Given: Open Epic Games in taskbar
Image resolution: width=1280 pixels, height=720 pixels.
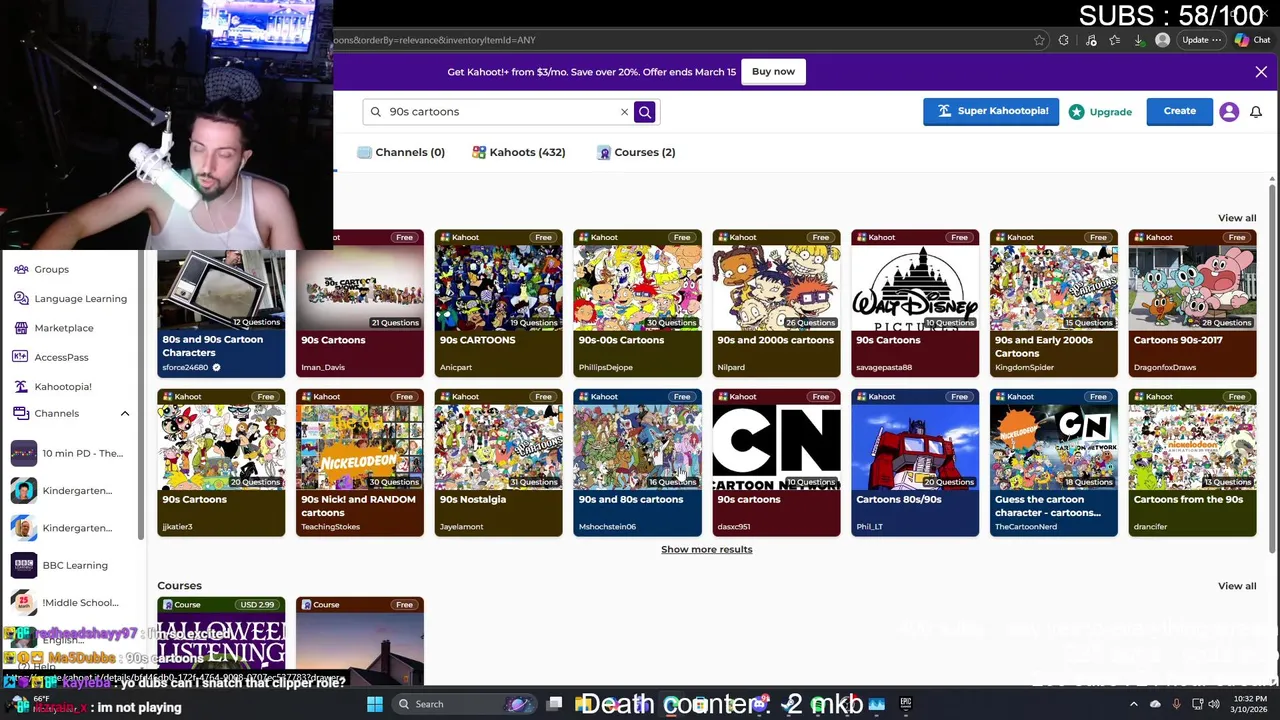Looking at the screenshot, I should (x=906, y=704).
